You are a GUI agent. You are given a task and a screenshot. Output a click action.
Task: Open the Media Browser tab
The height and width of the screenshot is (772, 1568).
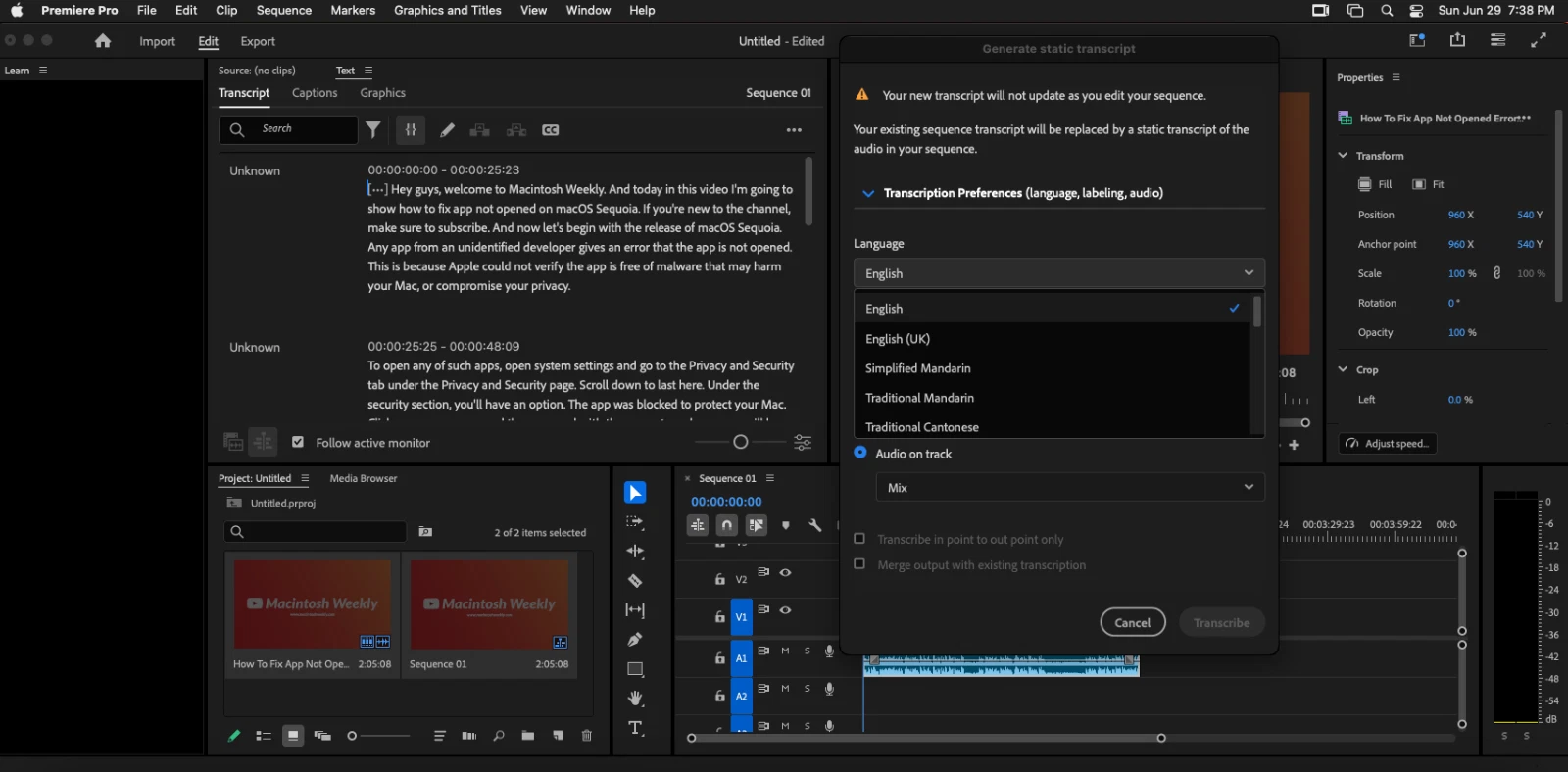(x=364, y=478)
